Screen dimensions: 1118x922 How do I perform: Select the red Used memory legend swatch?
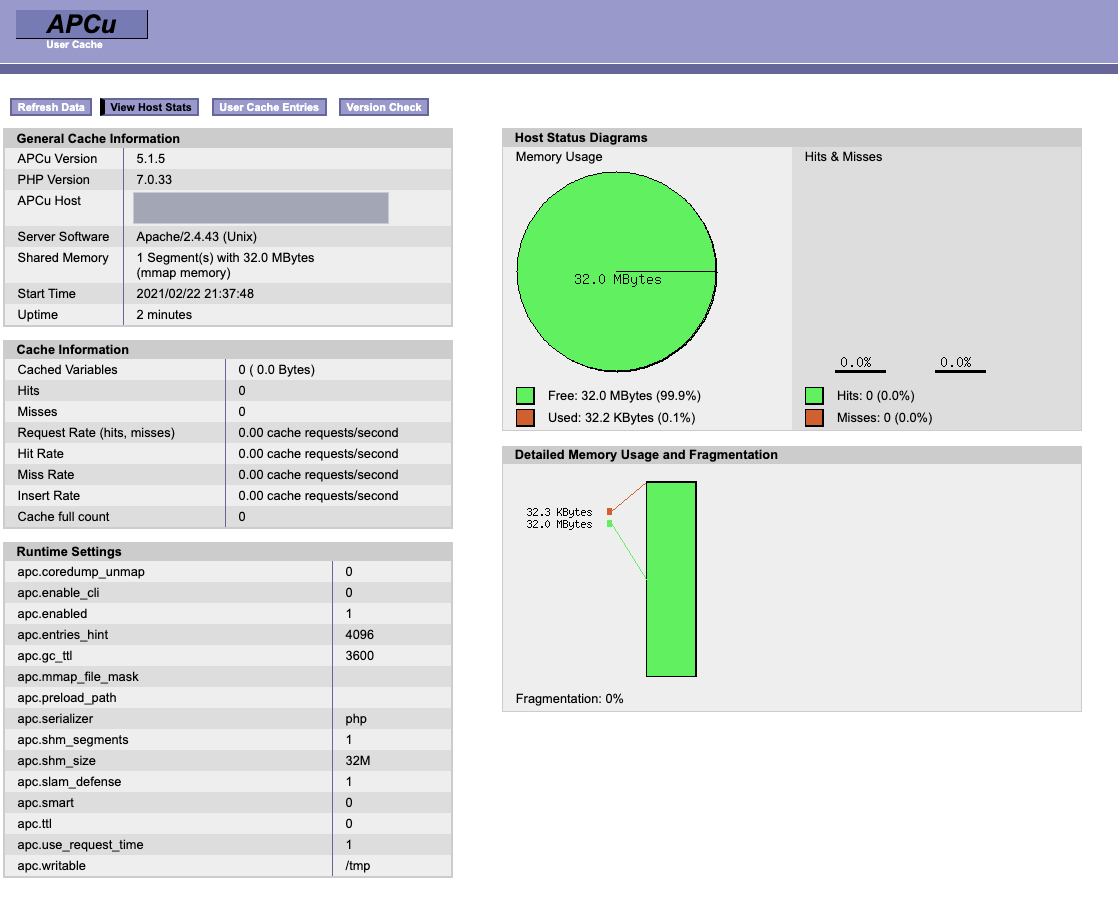coord(525,417)
